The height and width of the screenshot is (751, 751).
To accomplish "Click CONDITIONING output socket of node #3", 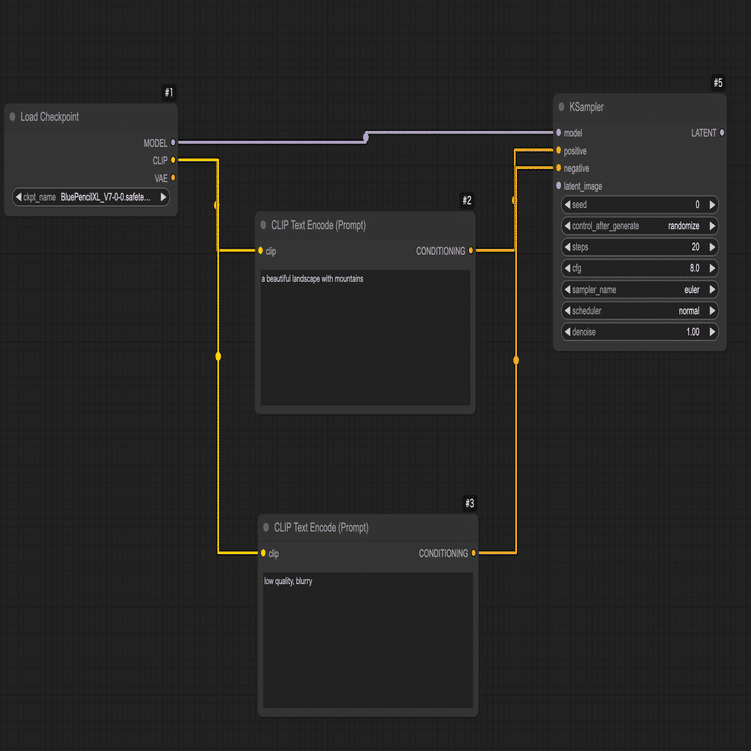I will click(474, 553).
